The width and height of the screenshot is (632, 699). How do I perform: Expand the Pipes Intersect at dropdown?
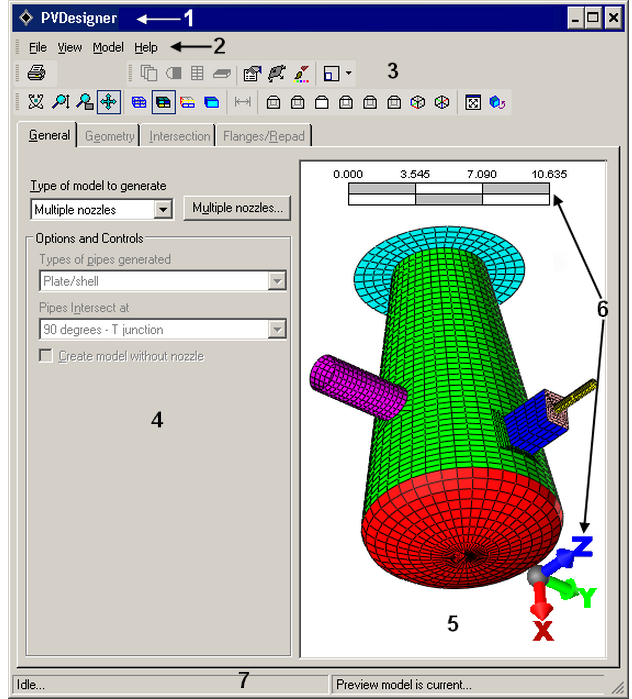[277, 330]
